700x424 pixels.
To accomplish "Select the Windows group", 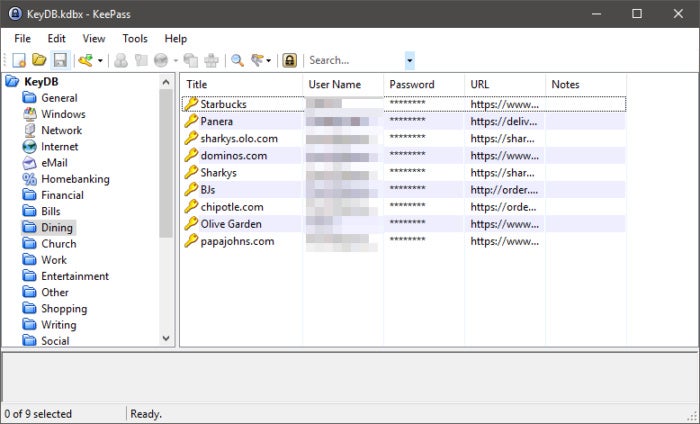I will click(x=63, y=114).
